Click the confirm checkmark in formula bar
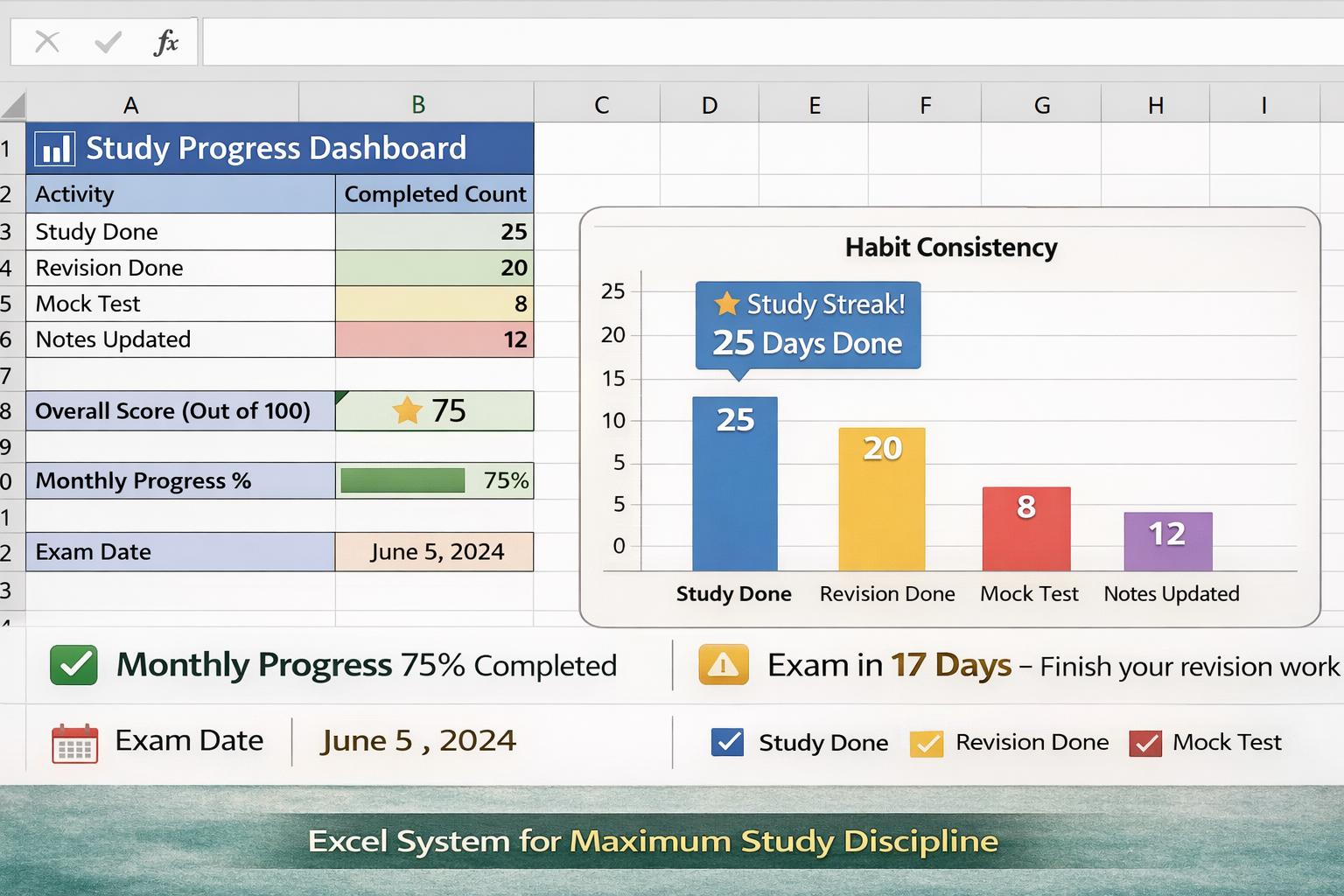The width and height of the screenshot is (1344, 896). point(108,41)
